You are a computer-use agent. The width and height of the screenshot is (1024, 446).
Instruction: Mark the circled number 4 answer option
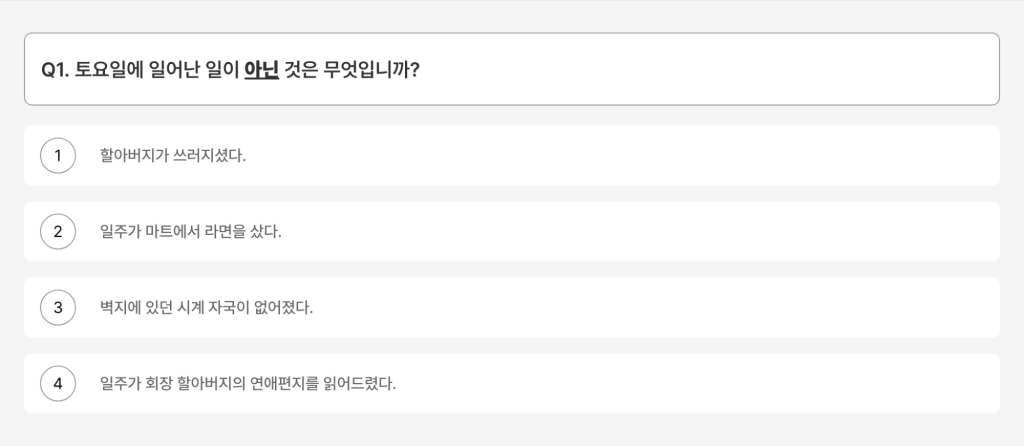click(58, 383)
